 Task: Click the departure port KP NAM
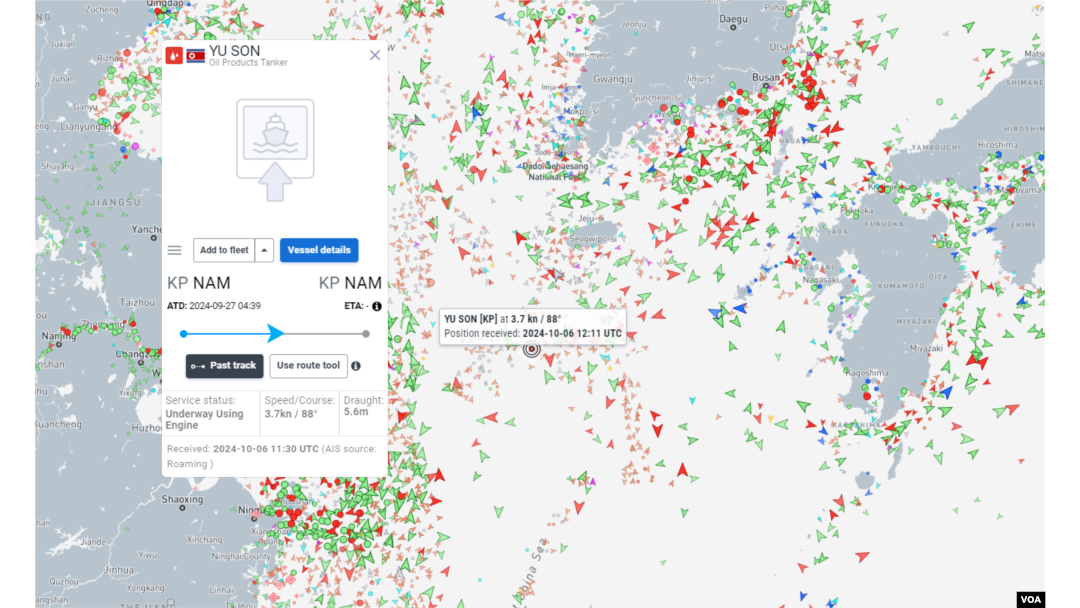[x=199, y=283]
